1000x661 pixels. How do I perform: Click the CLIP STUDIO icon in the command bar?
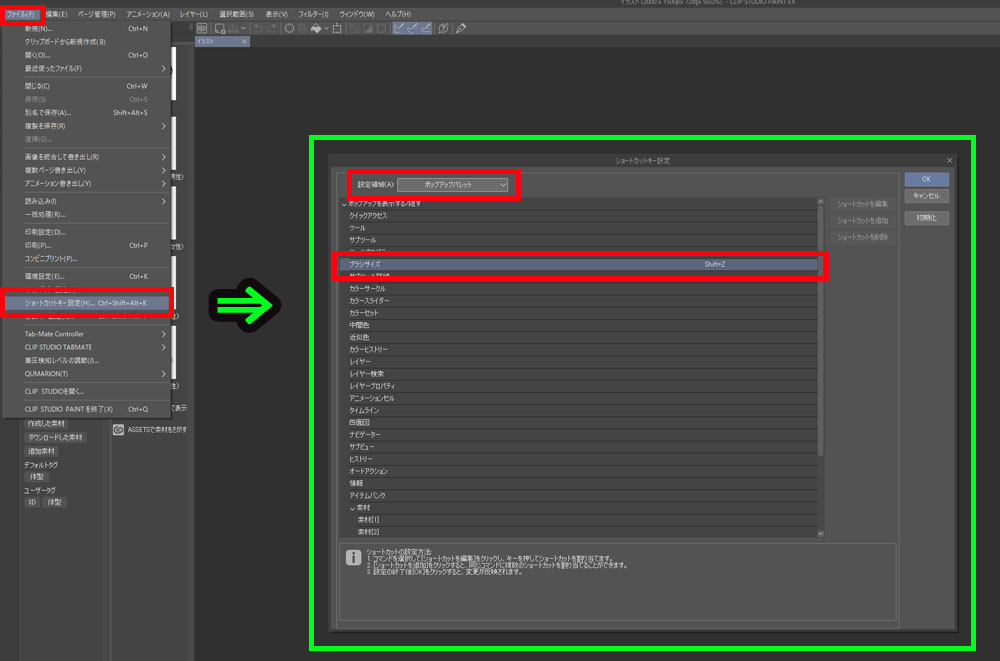[x=203, y=28]
